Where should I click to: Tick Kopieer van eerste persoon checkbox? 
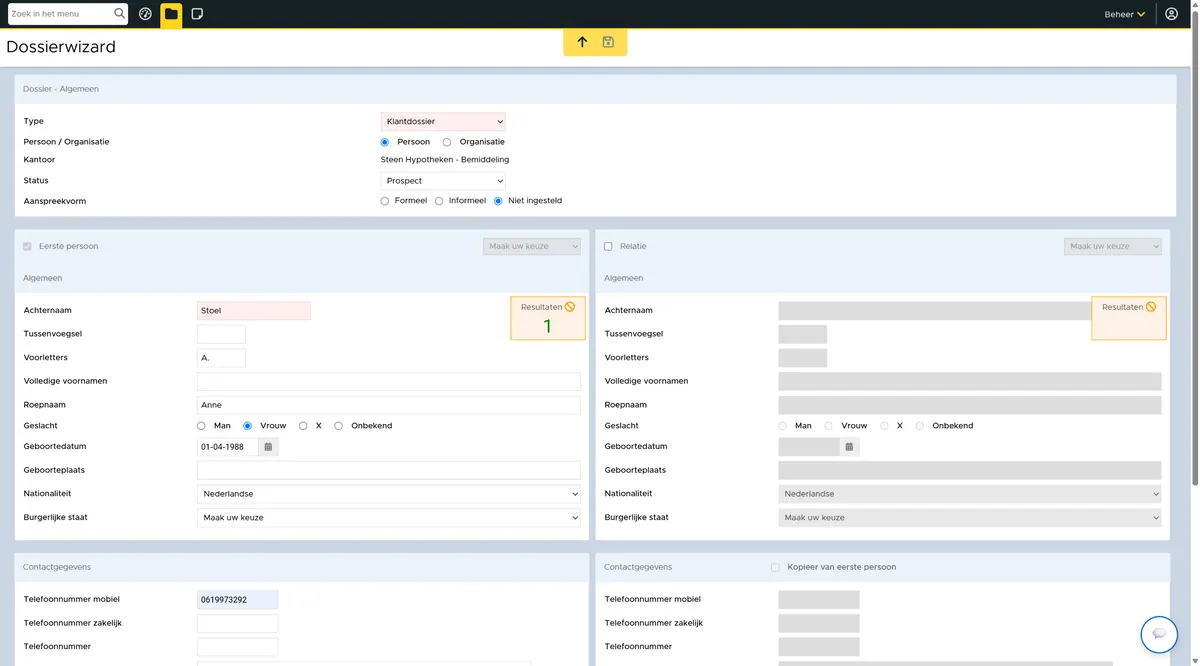[x=775, y=567]
